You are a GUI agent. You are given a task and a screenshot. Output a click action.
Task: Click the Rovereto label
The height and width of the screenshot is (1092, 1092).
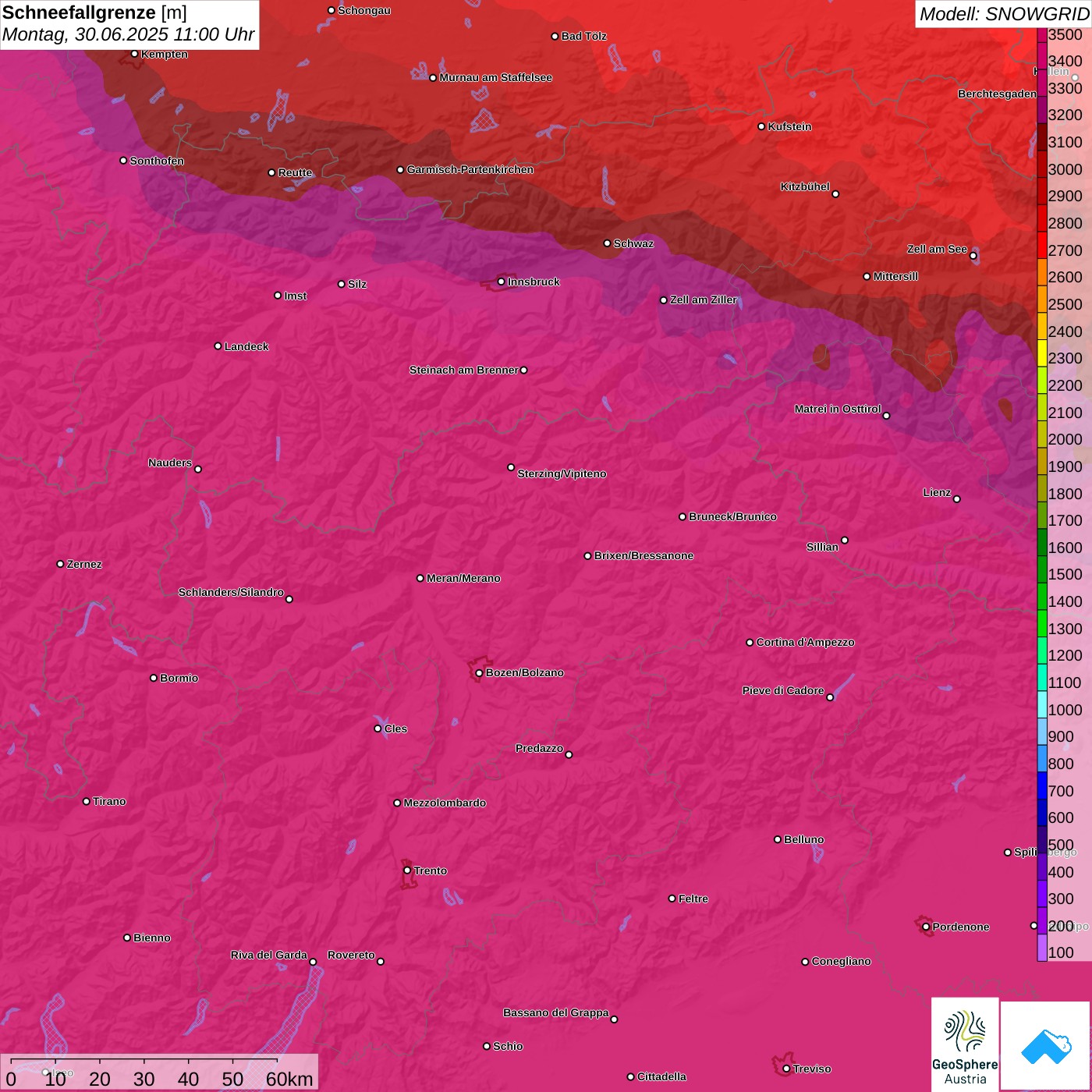coord(351,955)
